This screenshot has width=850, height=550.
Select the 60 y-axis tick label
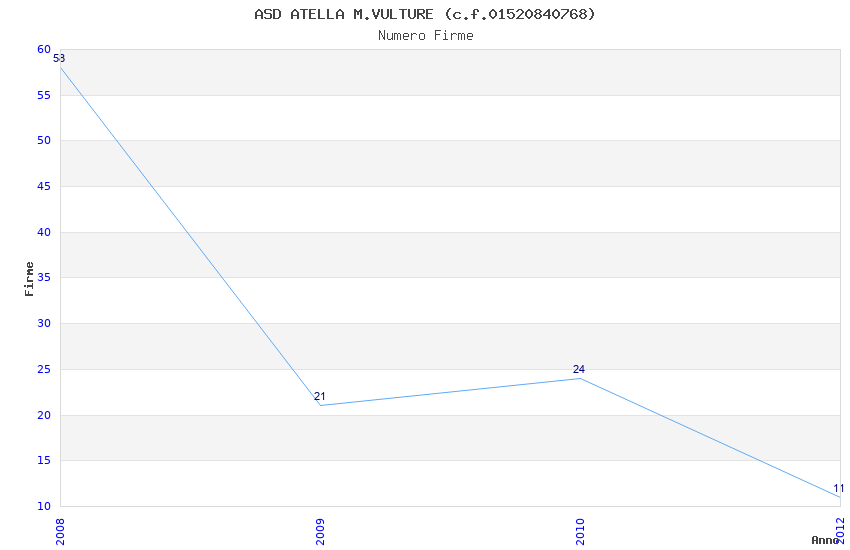44,49
